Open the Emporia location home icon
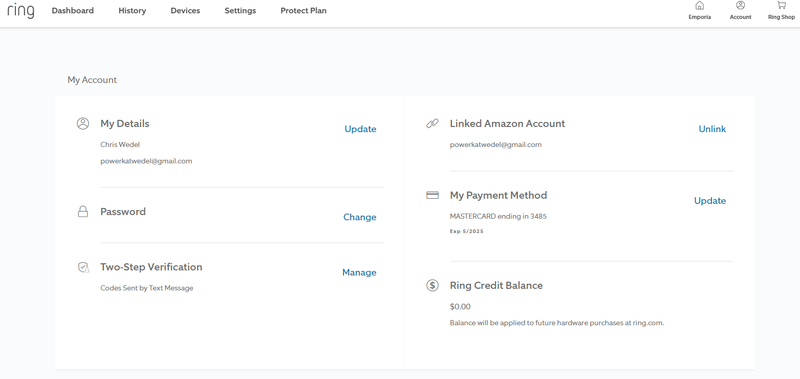 (699, 6)
